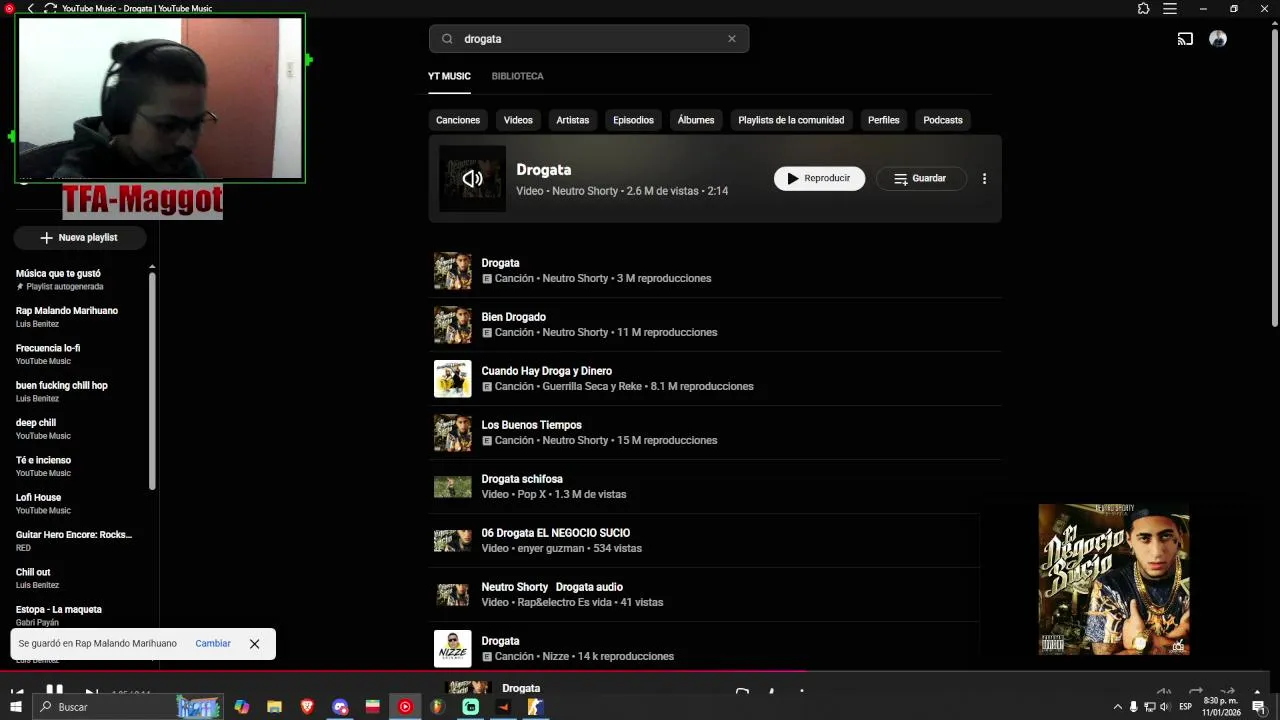Click the sidebar playlist scrollbar
The height and width of the screenshot is (720, 1280).
(152, 380)
